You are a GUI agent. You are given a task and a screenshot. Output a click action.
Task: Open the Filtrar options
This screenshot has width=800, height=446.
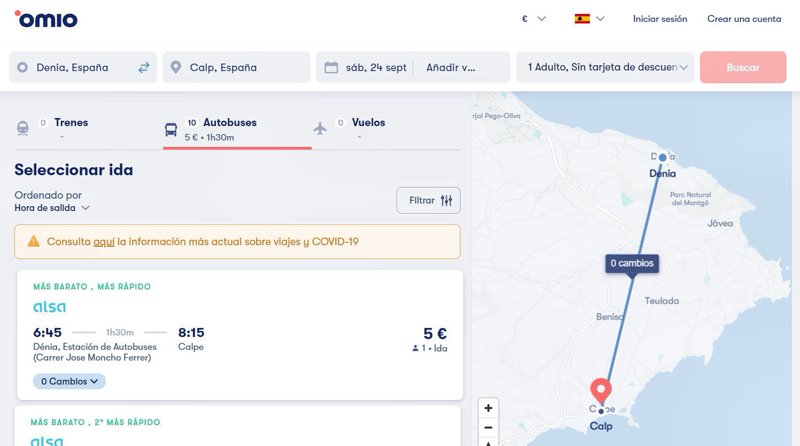428,201
